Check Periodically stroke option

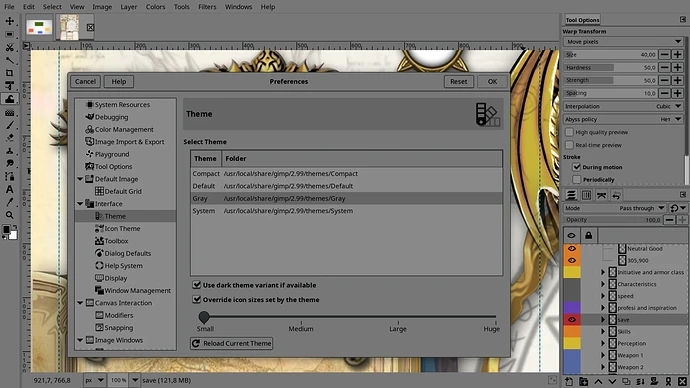[x=576, y=179]
